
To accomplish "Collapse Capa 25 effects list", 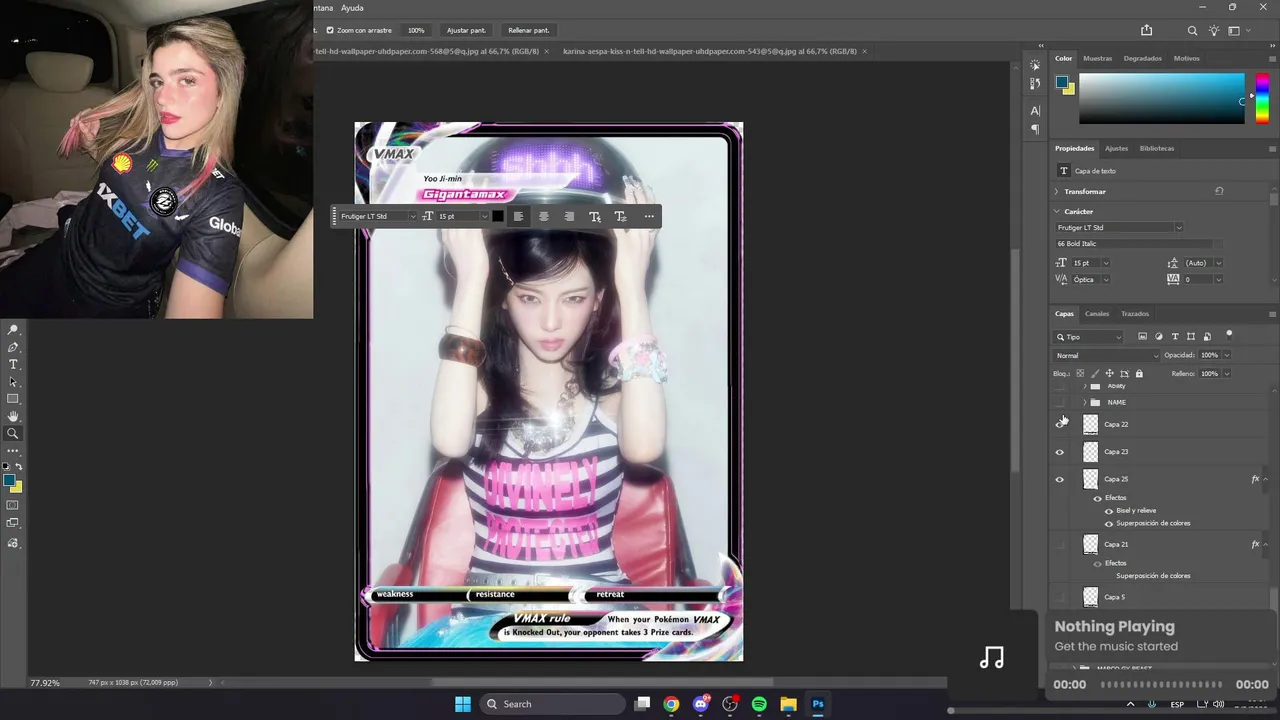I will tap(1266, 480).
